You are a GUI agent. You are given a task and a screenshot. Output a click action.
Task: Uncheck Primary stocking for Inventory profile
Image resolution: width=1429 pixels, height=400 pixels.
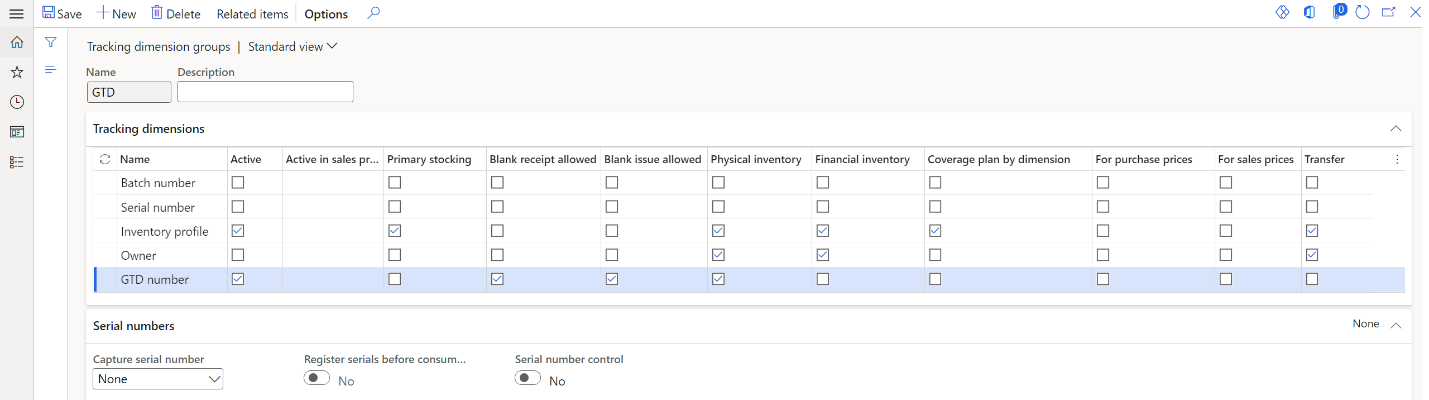pos(394,231)
